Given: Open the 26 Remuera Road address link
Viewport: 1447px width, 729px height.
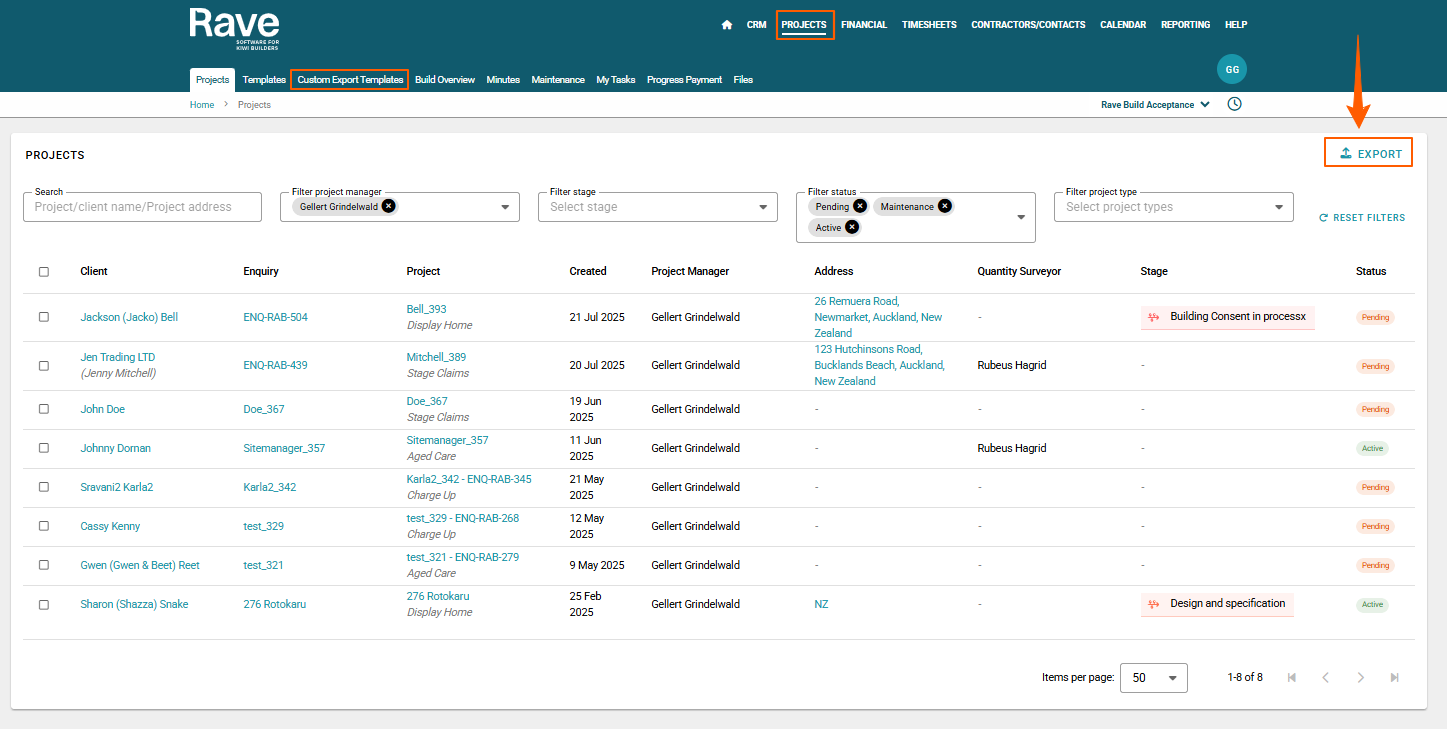Looking at the screenshot, I should (x=878, y=317).
